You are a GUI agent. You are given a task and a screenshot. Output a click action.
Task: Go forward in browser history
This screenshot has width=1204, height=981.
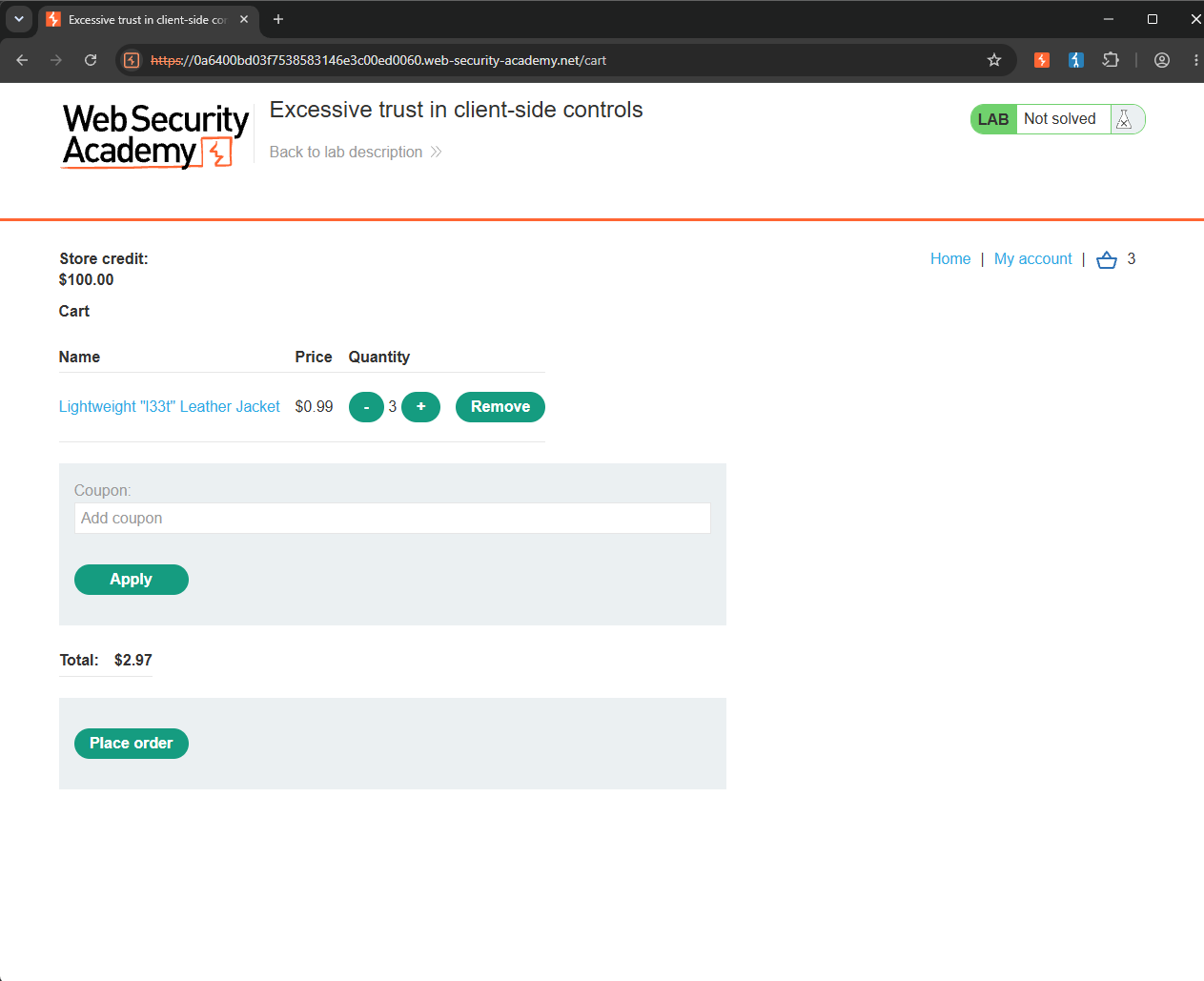point(56,60)
